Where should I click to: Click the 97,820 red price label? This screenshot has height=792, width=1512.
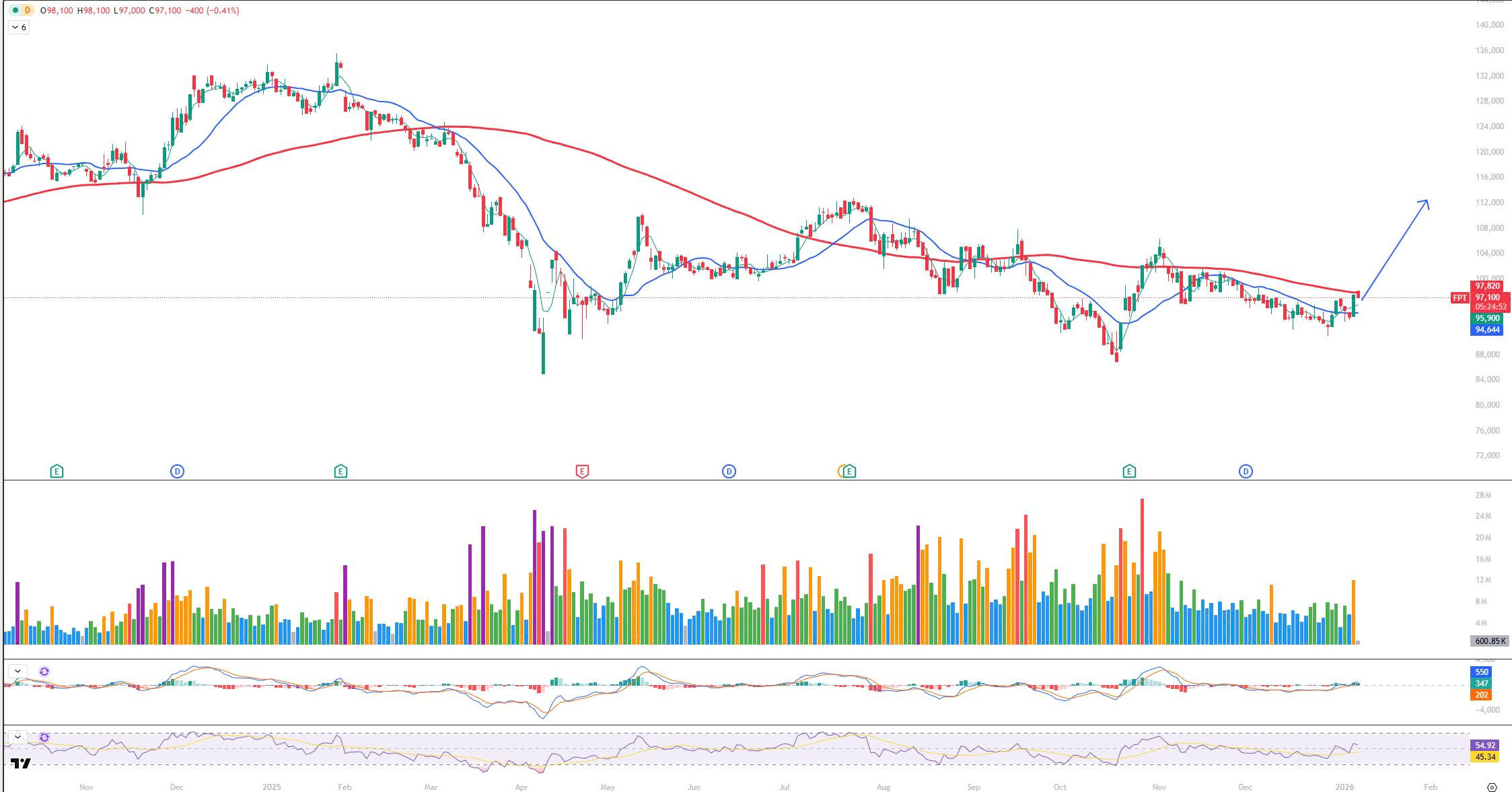1487,286
